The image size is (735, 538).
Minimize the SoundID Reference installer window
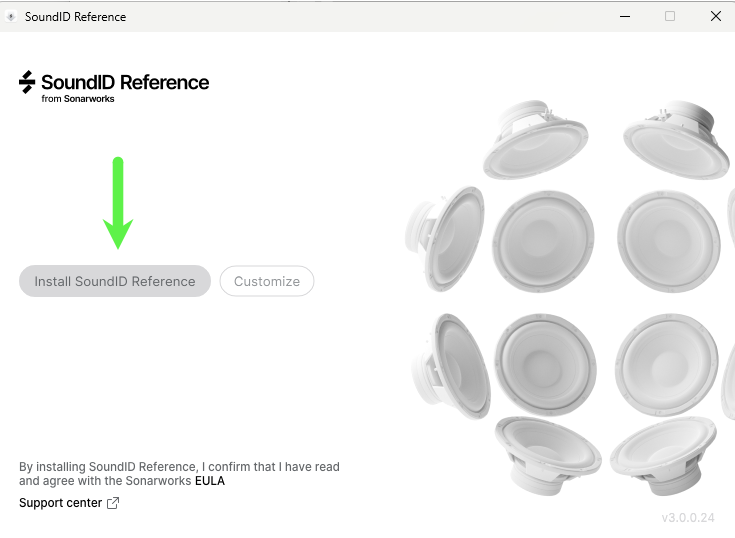[x=625, y=16]
